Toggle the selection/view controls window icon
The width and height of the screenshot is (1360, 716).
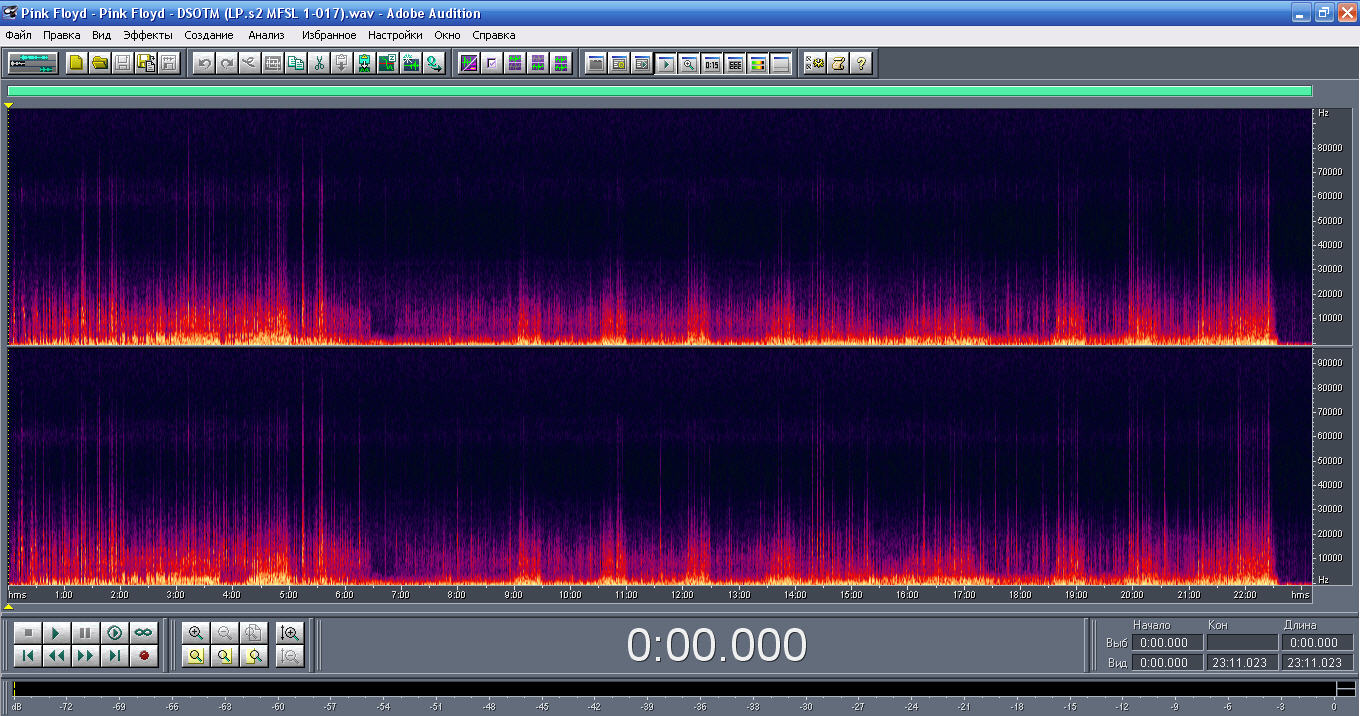[735, 63]
